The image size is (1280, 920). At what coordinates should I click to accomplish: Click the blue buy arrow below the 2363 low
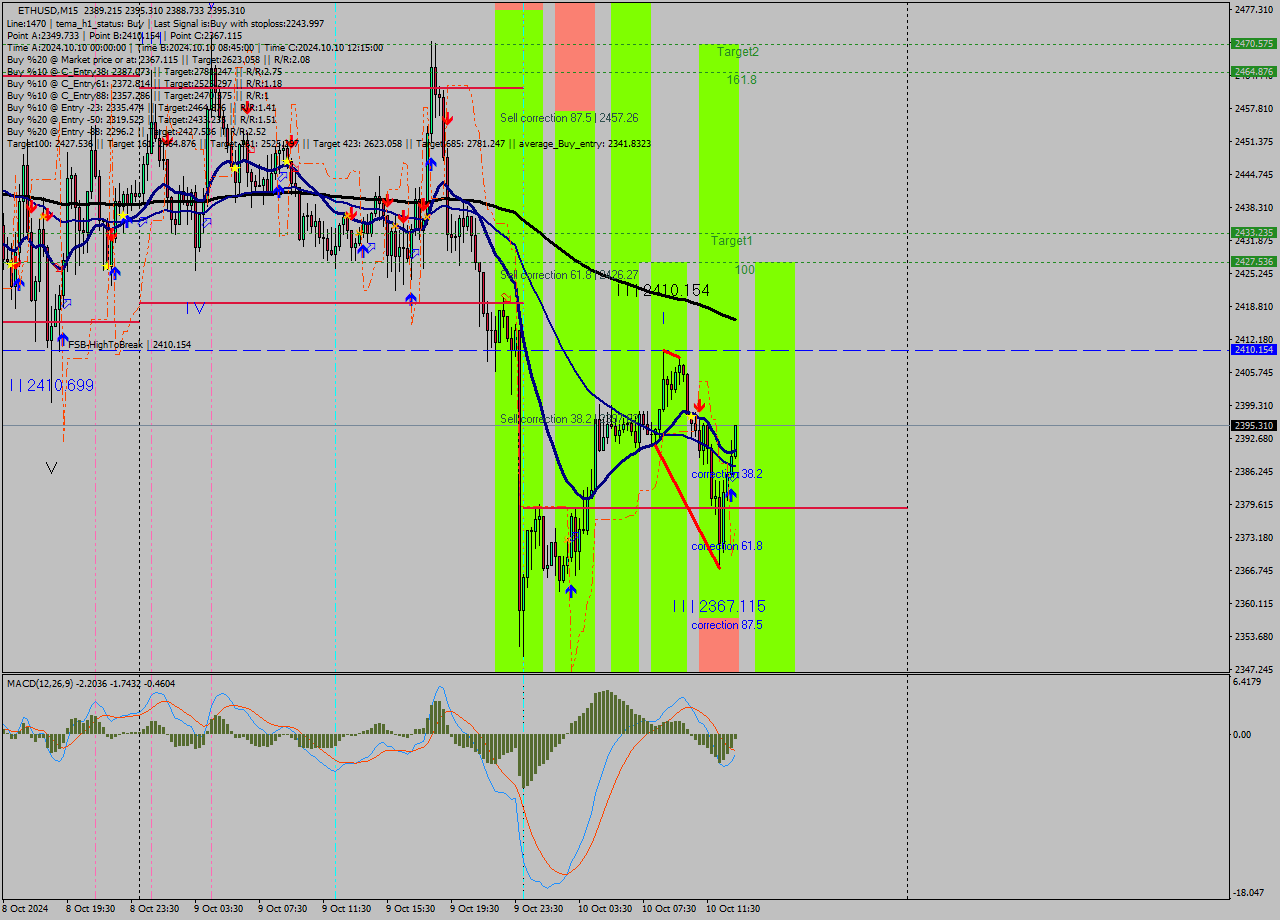click(x=570, y=591)
